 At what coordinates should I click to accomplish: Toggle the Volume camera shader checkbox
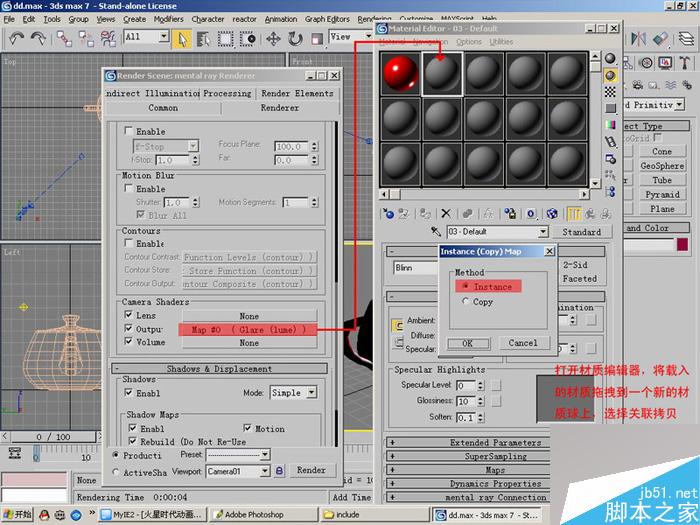(129, 342)
